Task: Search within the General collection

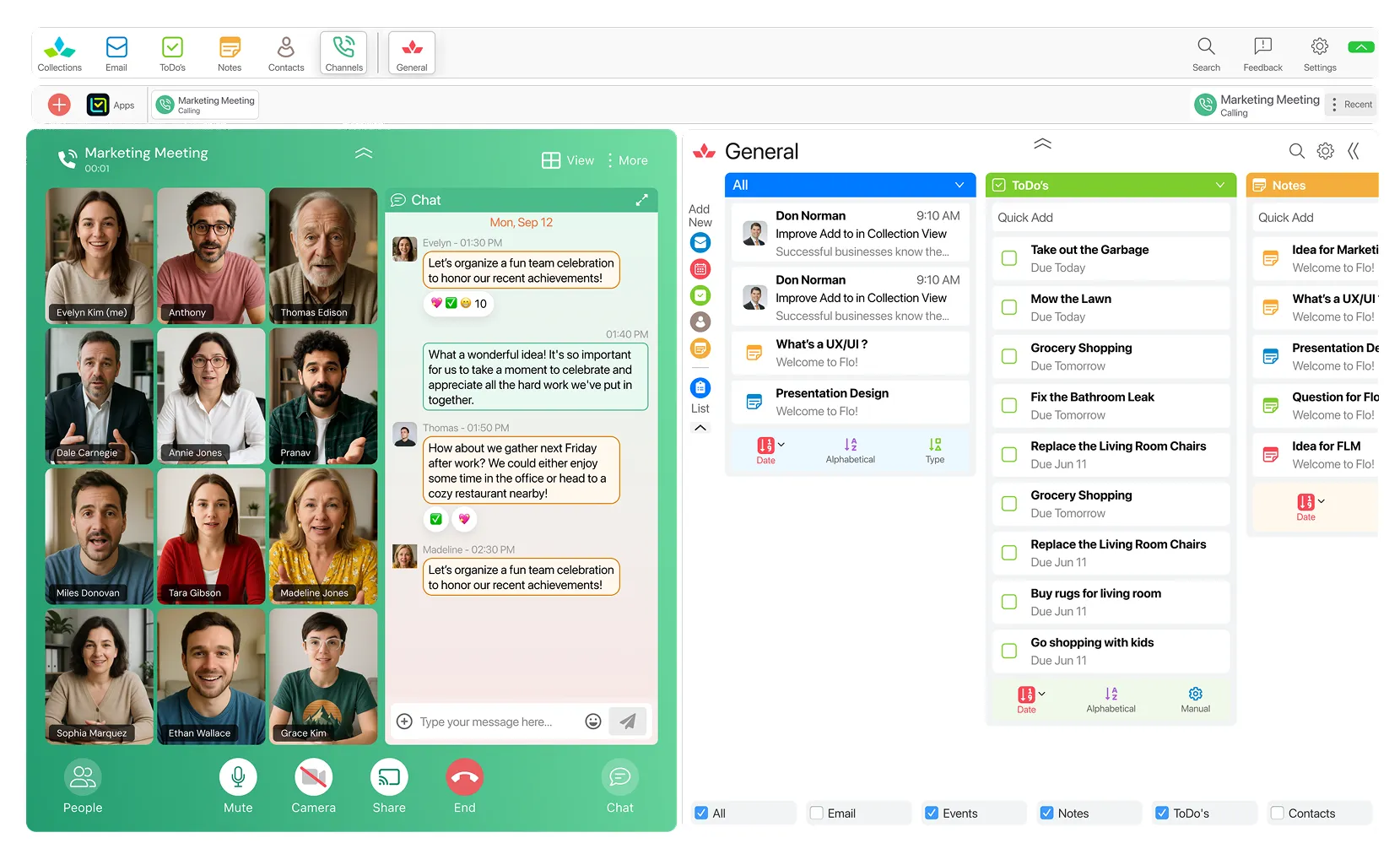Action: [1297, 151]
